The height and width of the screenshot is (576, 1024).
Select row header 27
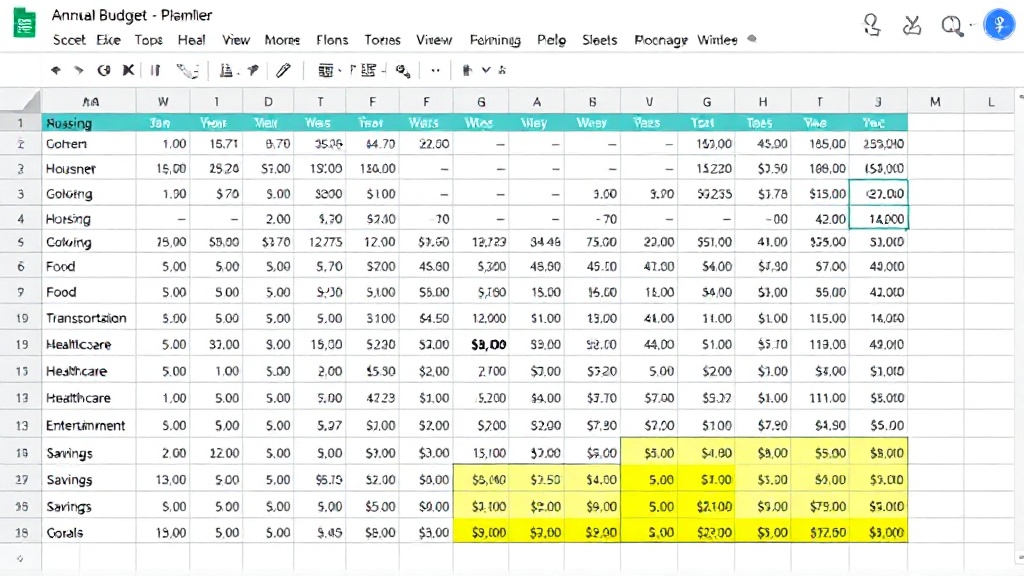tap(21, 479)
